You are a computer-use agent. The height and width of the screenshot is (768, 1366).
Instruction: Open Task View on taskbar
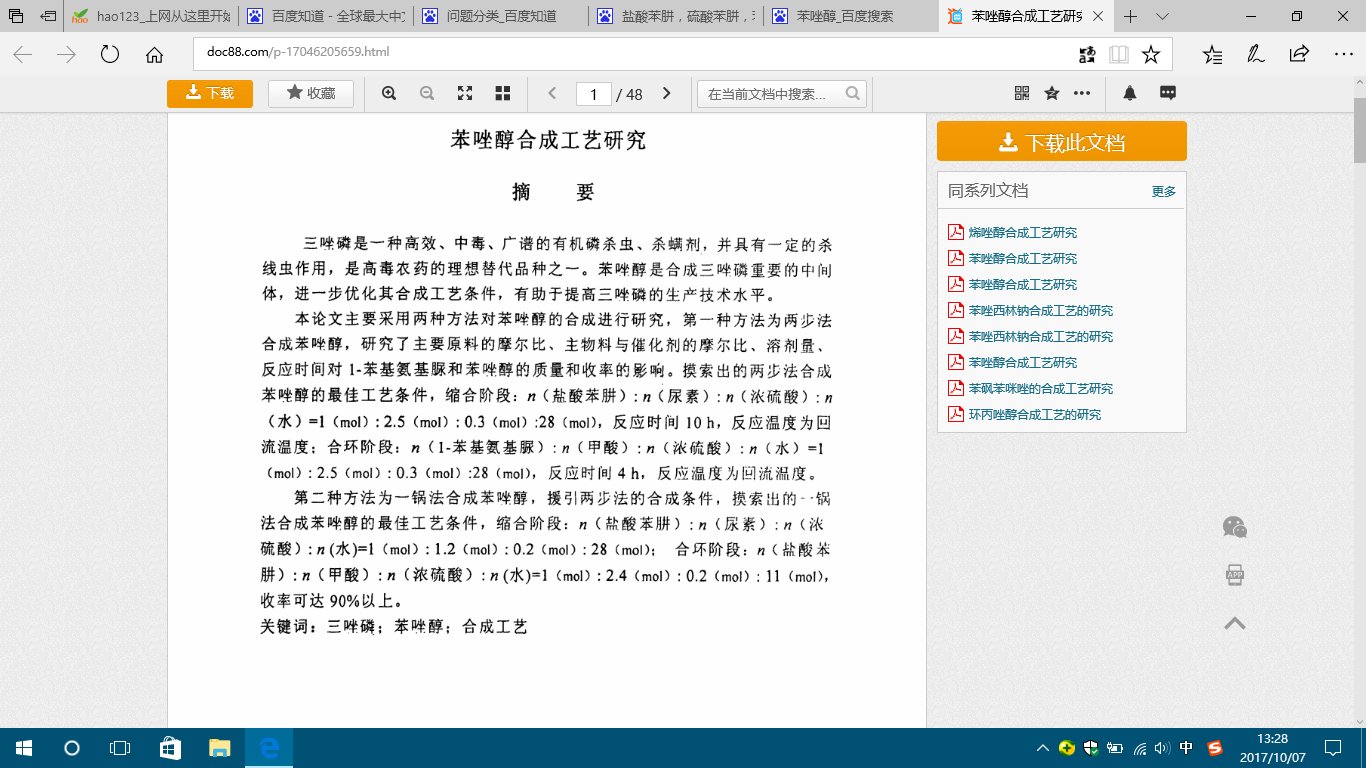120,748
